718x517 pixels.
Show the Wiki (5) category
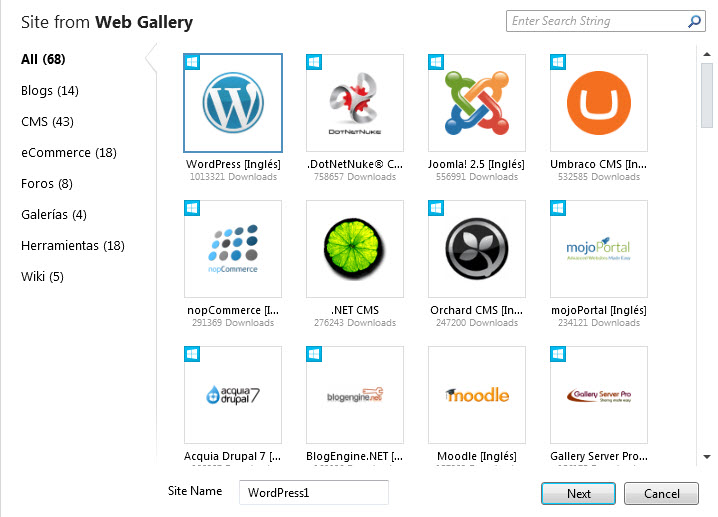pos(42,277)
